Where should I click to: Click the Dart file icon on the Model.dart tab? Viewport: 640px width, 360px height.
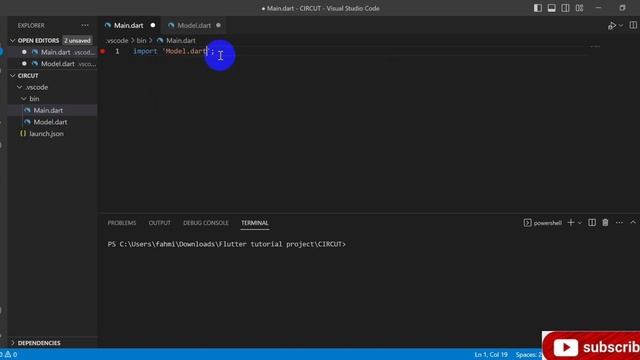171,25
